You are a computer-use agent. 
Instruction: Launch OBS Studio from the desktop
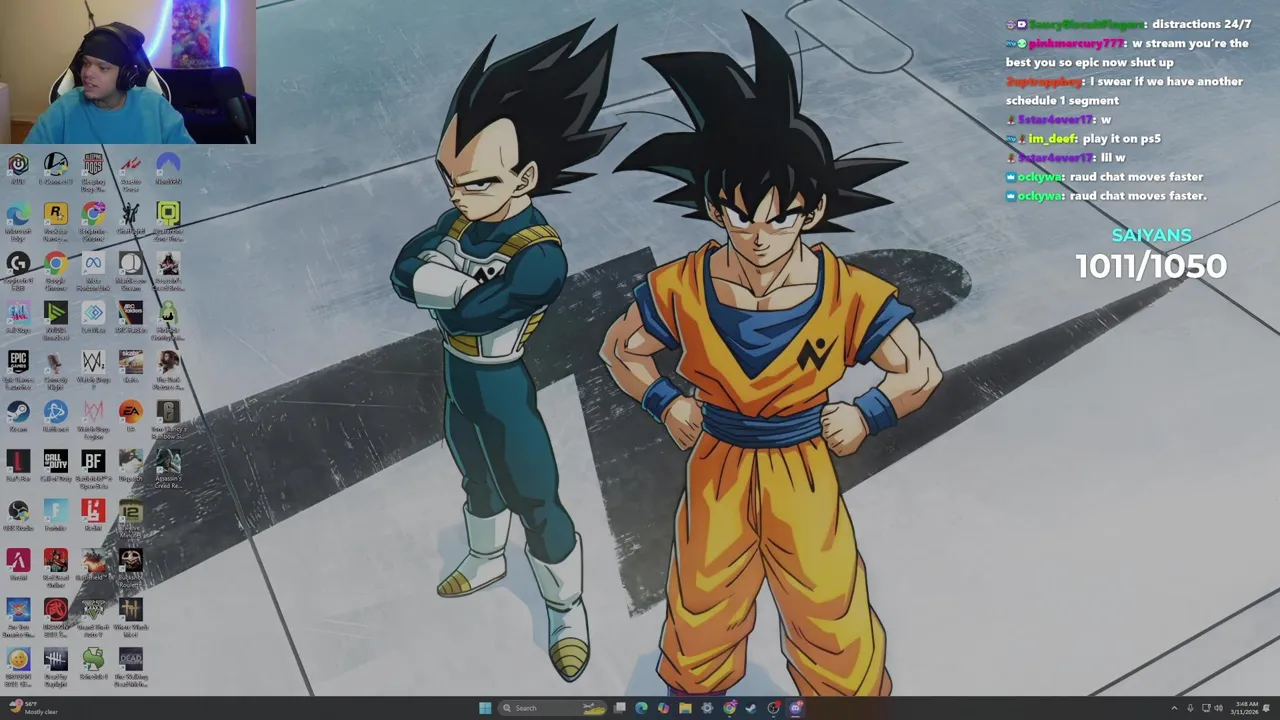(x=18, y=515)
